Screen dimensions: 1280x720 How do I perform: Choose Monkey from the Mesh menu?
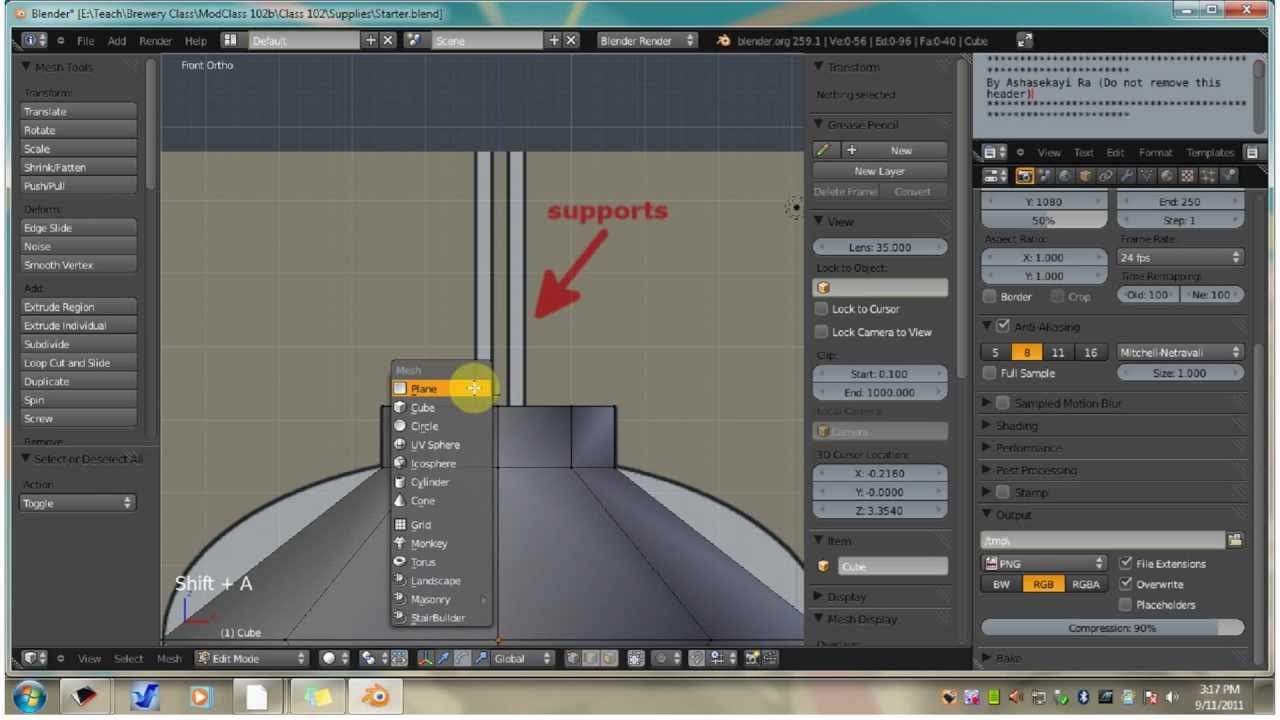[442, 543]
